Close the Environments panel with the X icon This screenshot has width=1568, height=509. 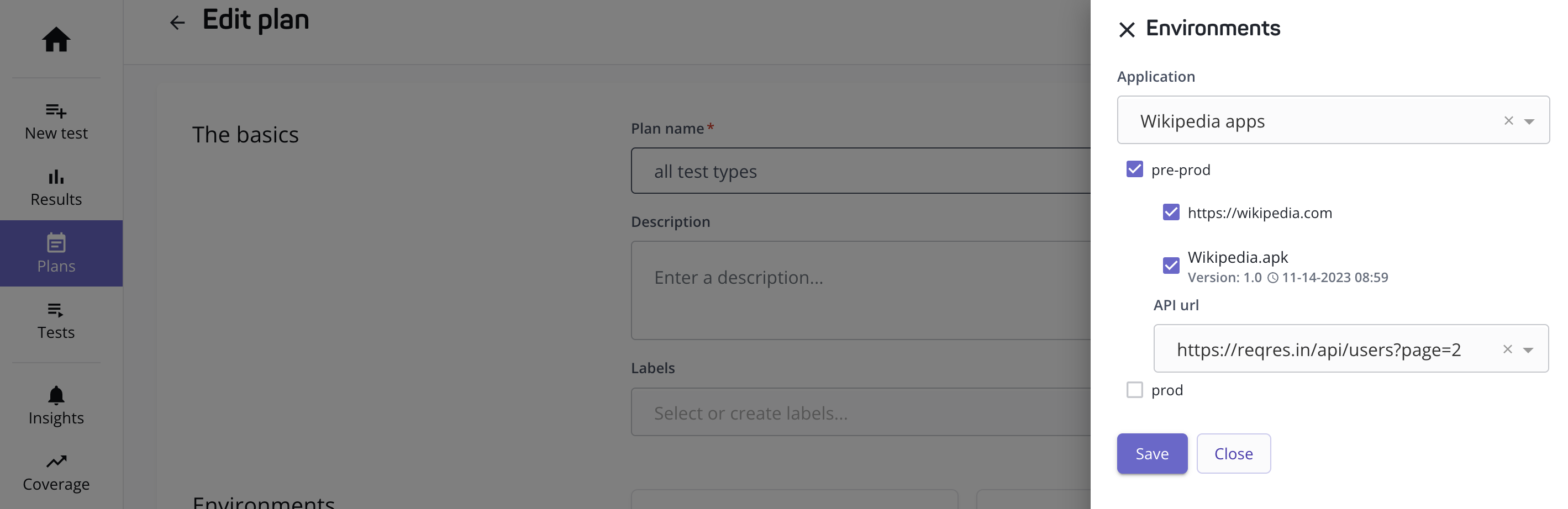tap(1127, 29)
